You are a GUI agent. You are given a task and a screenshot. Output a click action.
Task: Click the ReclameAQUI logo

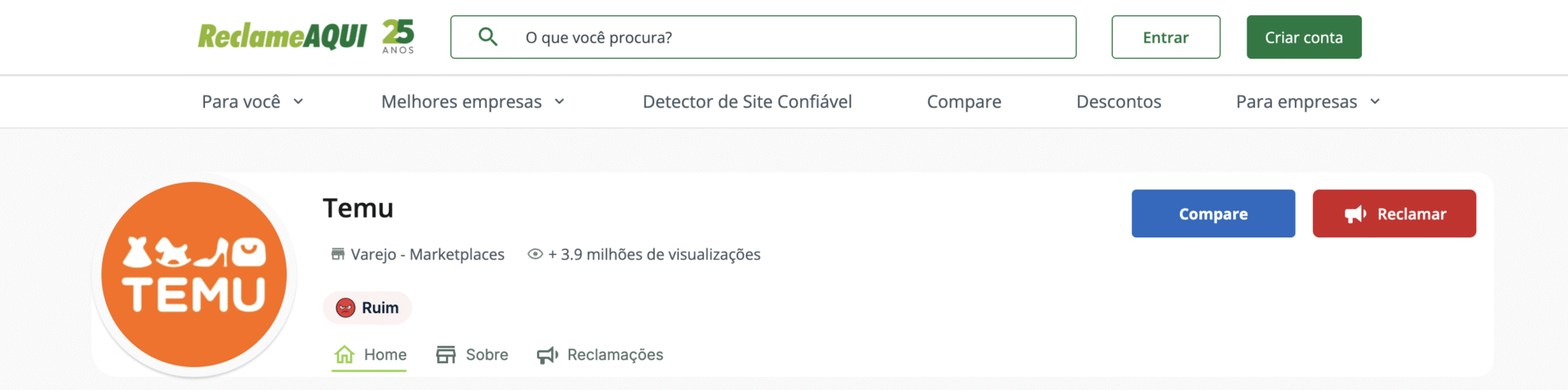click(282, 36)
